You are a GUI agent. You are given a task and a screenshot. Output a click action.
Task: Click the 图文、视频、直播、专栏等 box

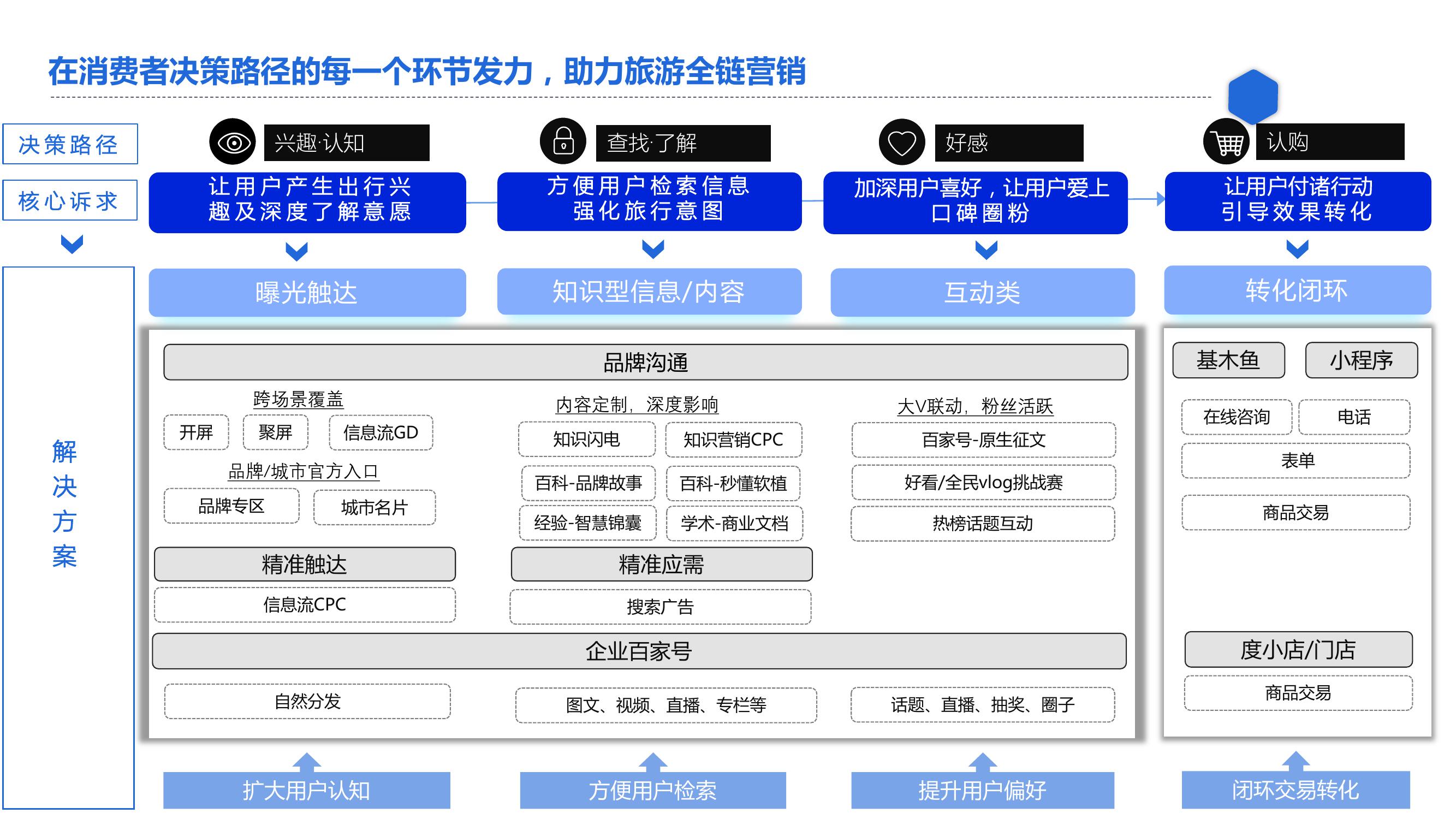pos(666,705)
